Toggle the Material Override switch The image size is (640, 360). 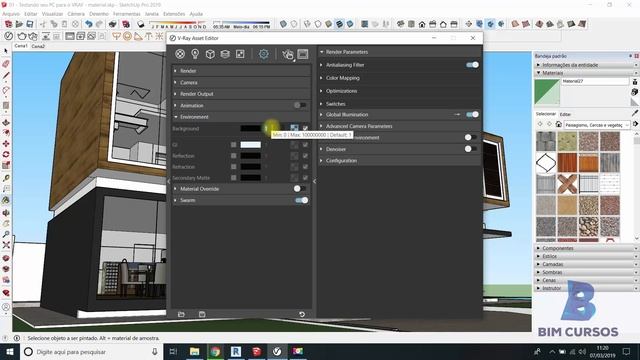click(300, 189)
